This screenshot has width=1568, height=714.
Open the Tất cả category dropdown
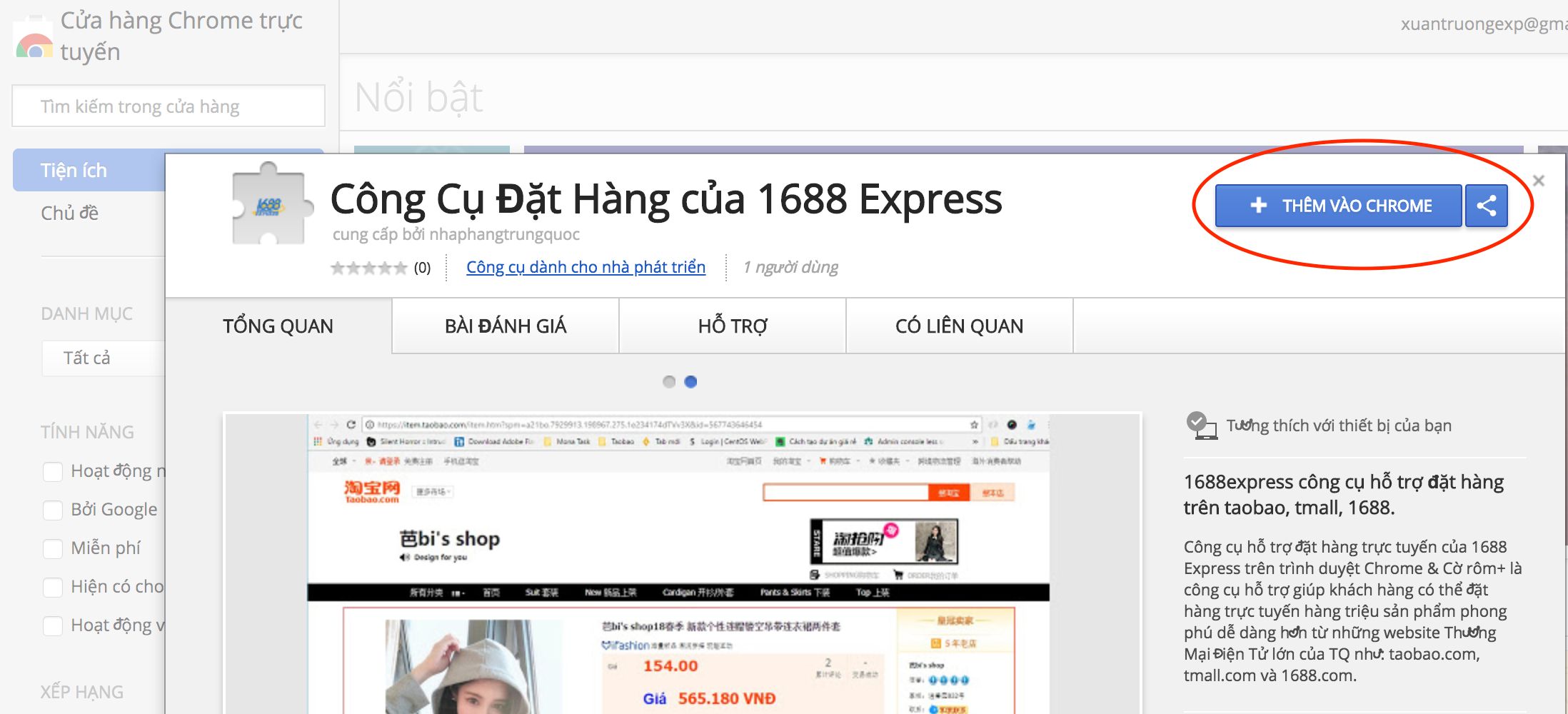tap(104, 358)
